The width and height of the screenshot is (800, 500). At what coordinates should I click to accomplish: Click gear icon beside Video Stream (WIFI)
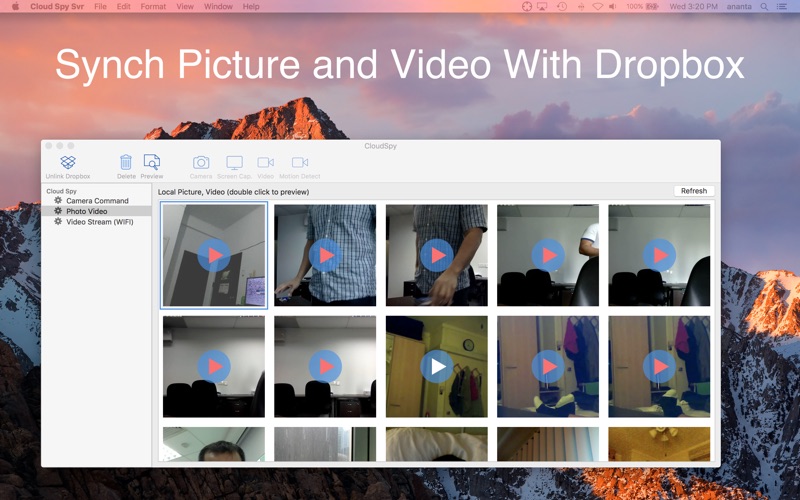[x=58, y=221]
